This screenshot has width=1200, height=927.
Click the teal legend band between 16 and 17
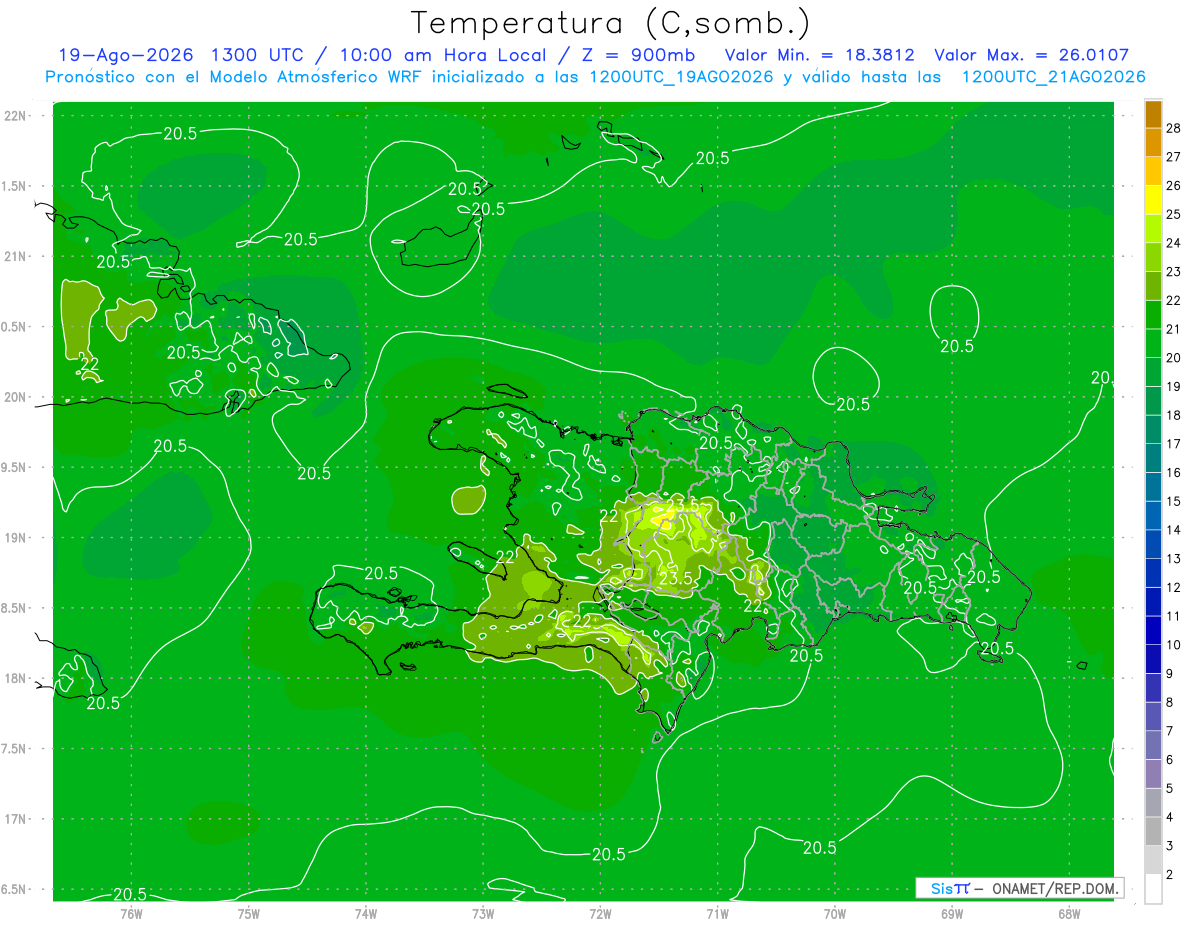pyautogui.click(x=1153, y=459)
